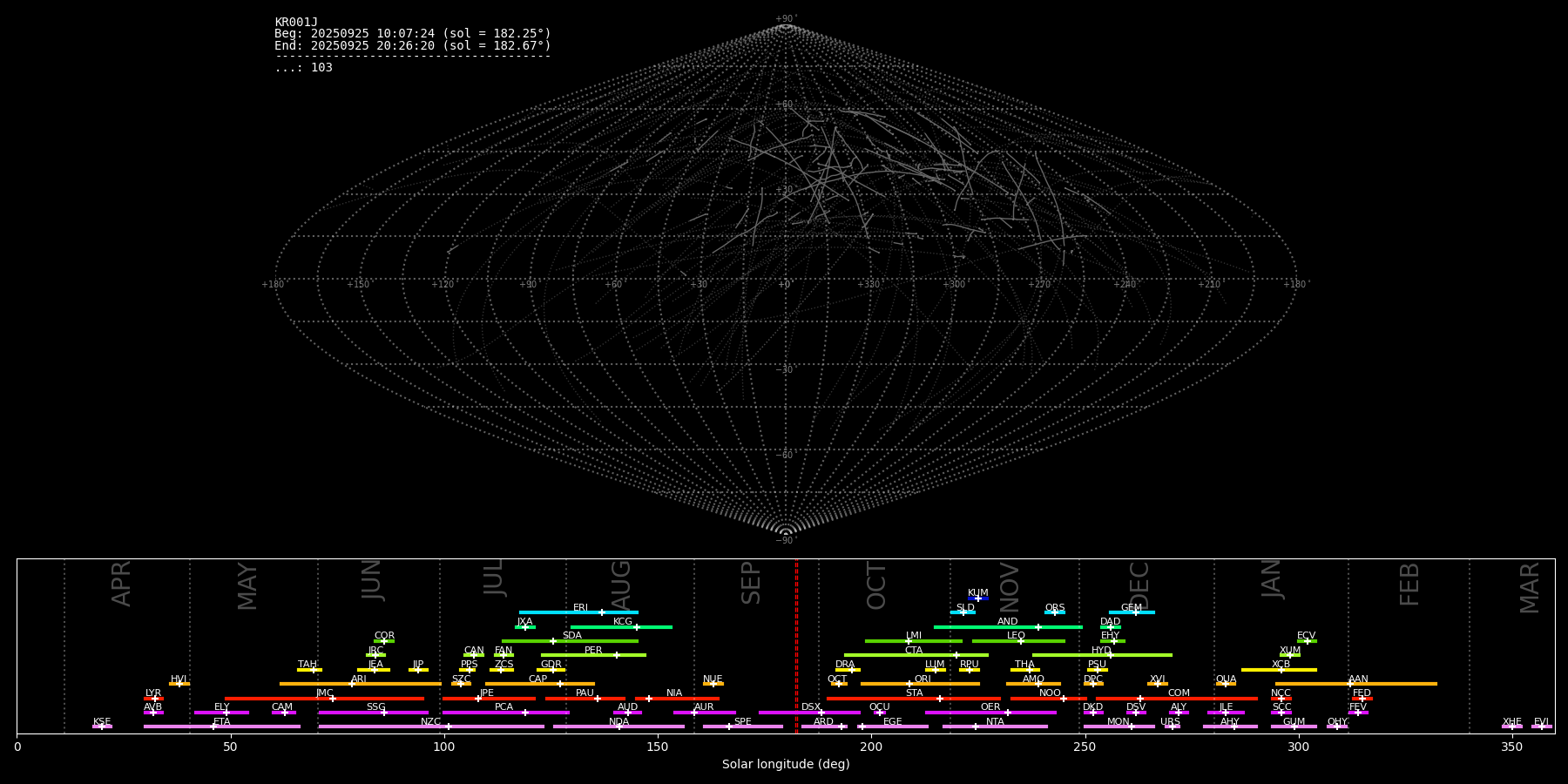This screenshot has width=1568, height=784.
Task: Click the GEM shower label
Action: (x=1131, y=608)
